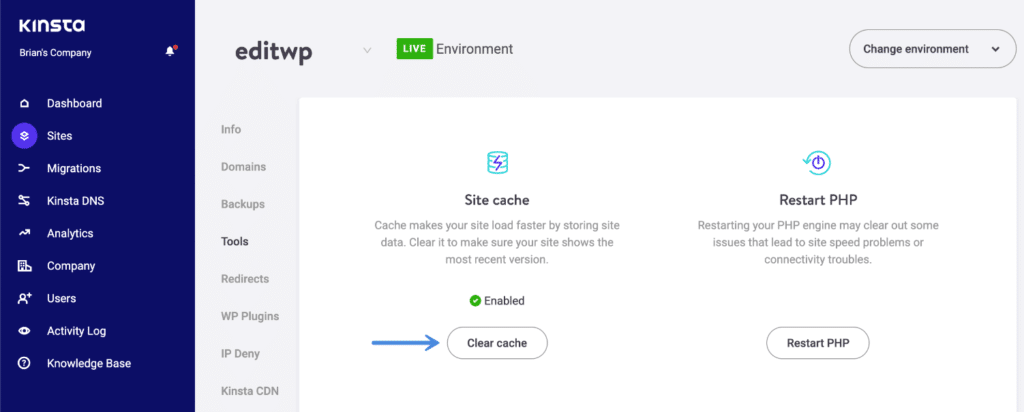Switch to the Info tab

tap(231, 129)
